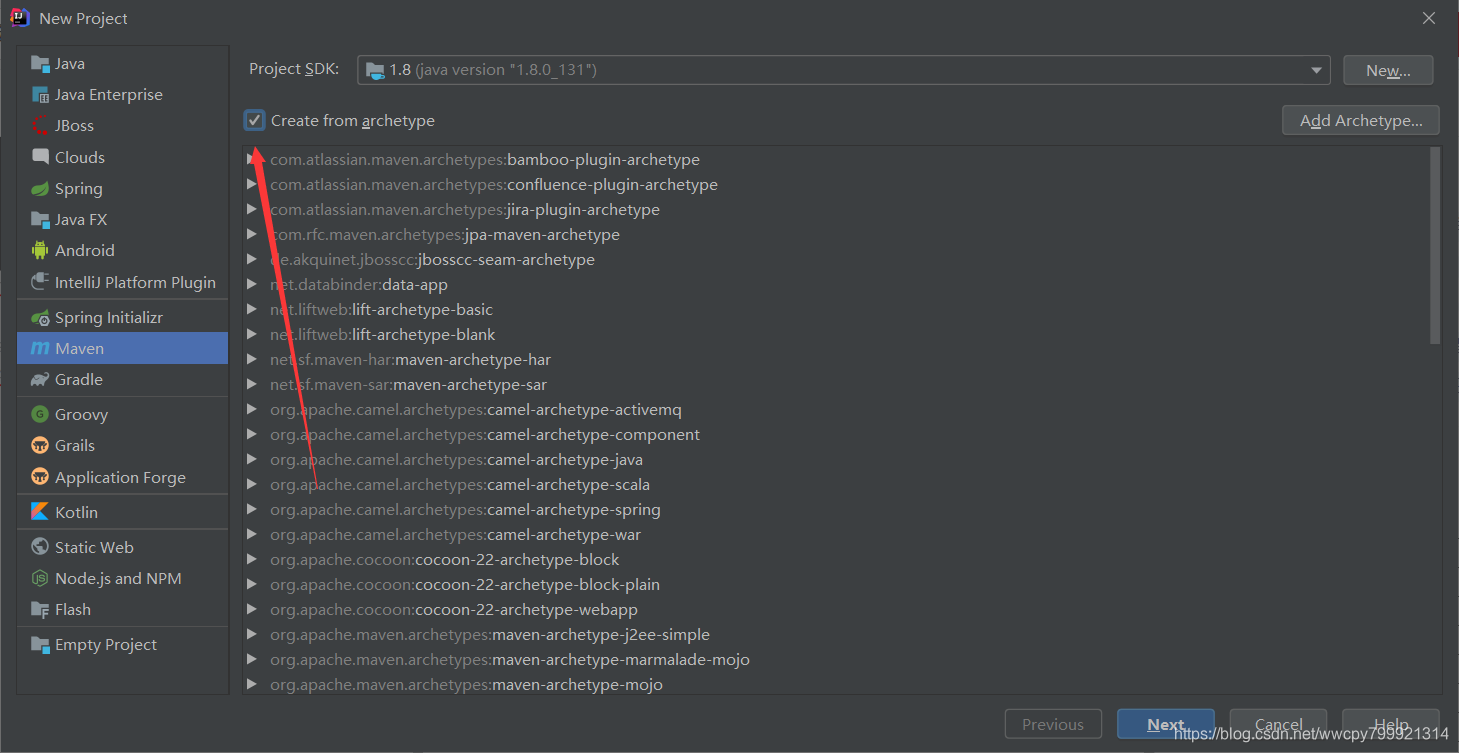Click the Gradle elephant icon

(x=40, y=379)
